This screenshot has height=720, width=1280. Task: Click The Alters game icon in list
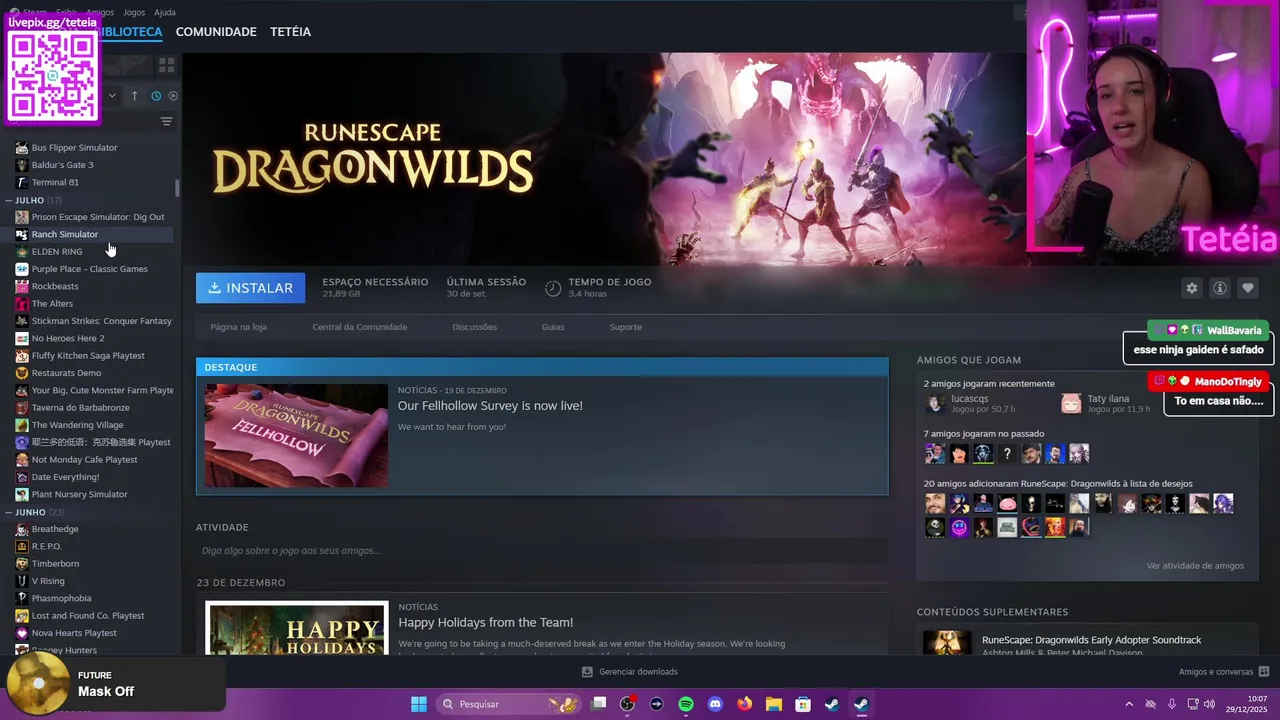point(21,304)
